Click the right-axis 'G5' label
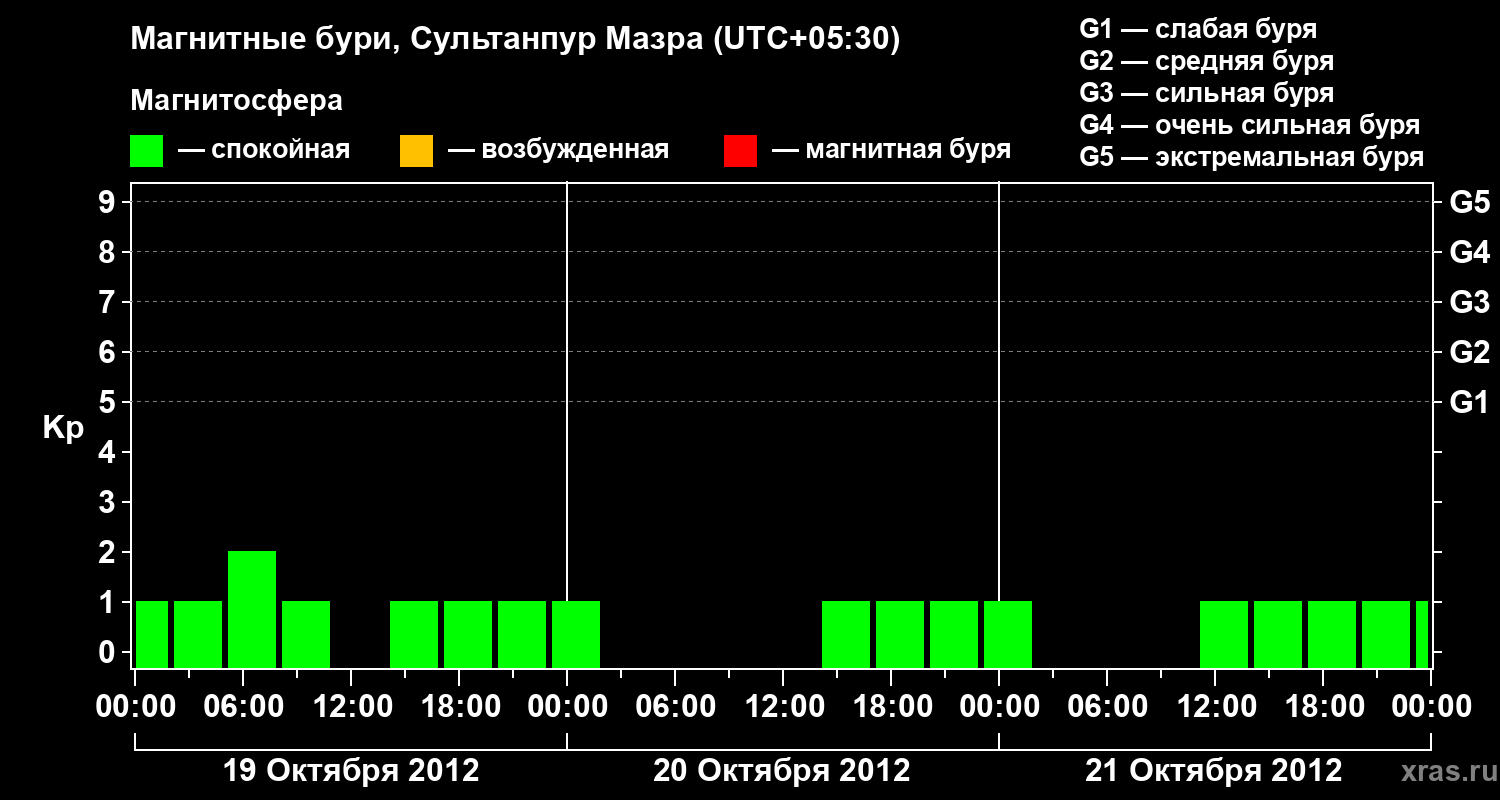This screenshot has width=1500, height=800. click(1469, 203)
